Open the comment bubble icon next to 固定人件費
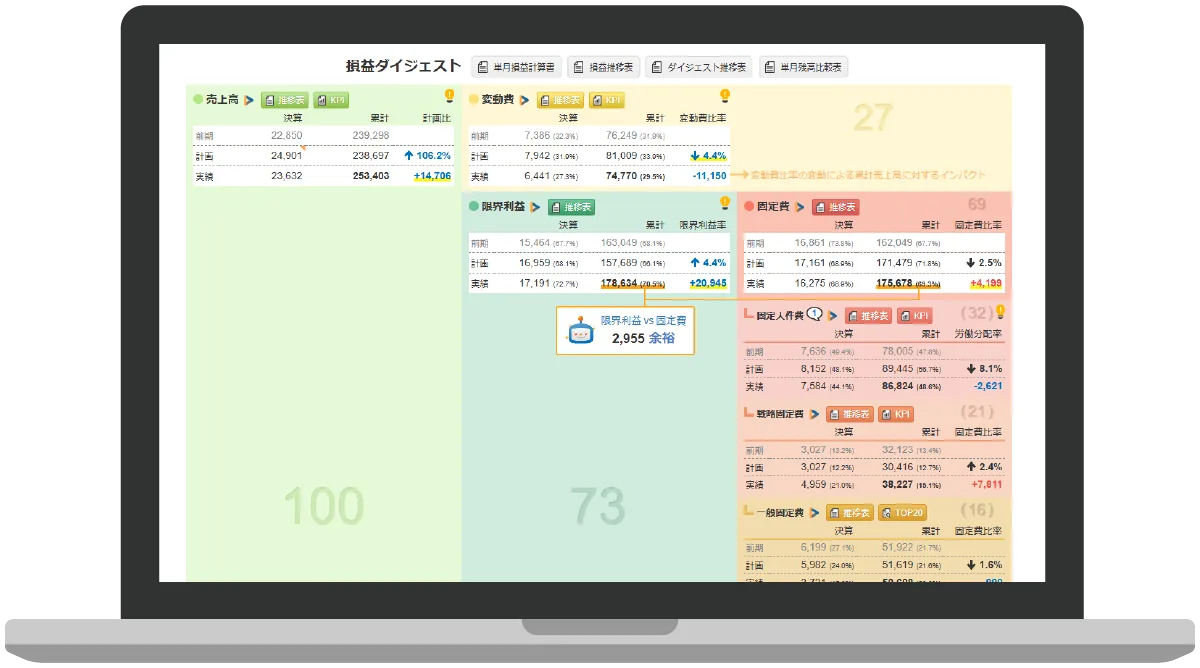This screenshot has width=1200, height=668. tap(814, 313)
